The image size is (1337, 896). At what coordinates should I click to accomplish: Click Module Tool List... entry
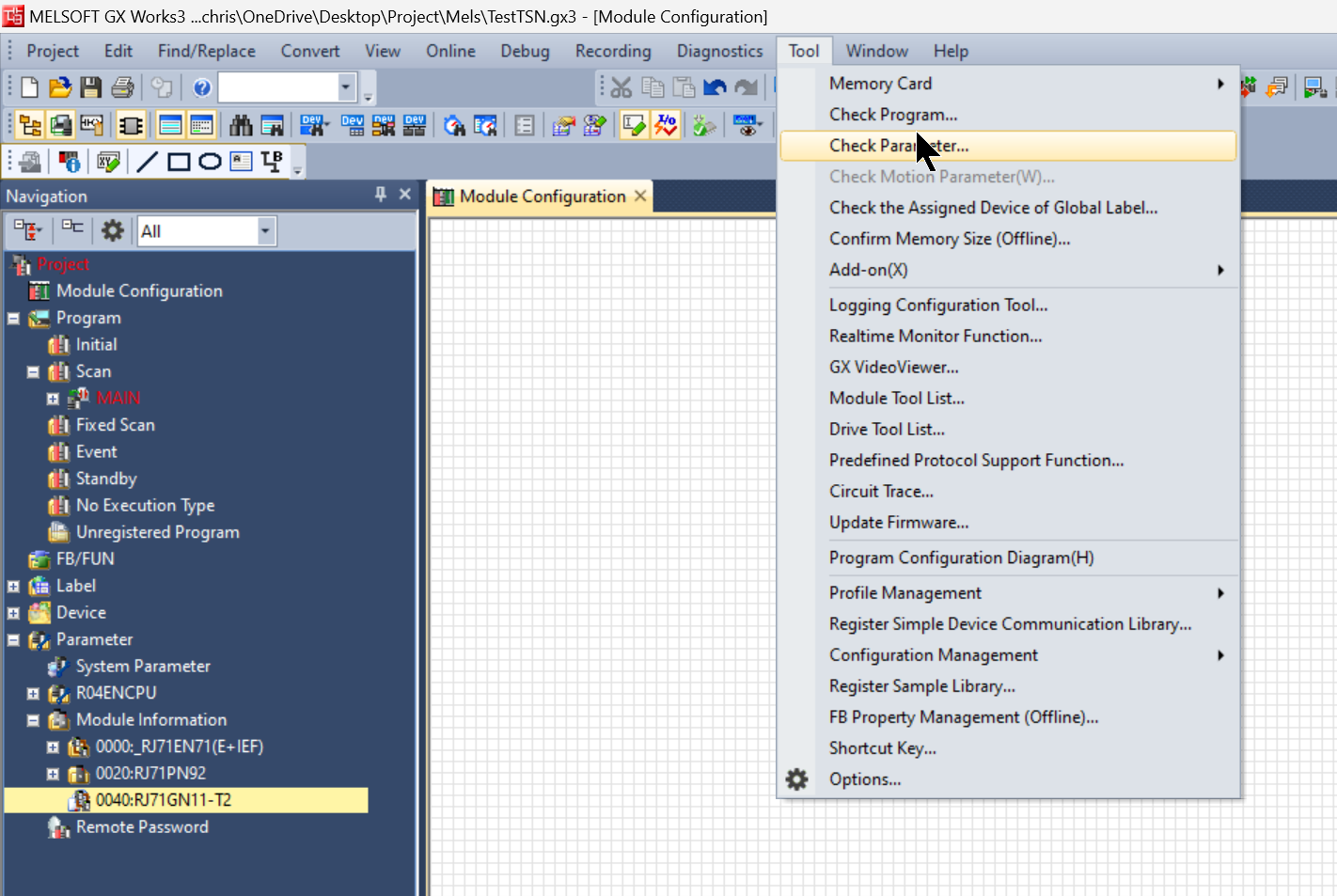1008,399
